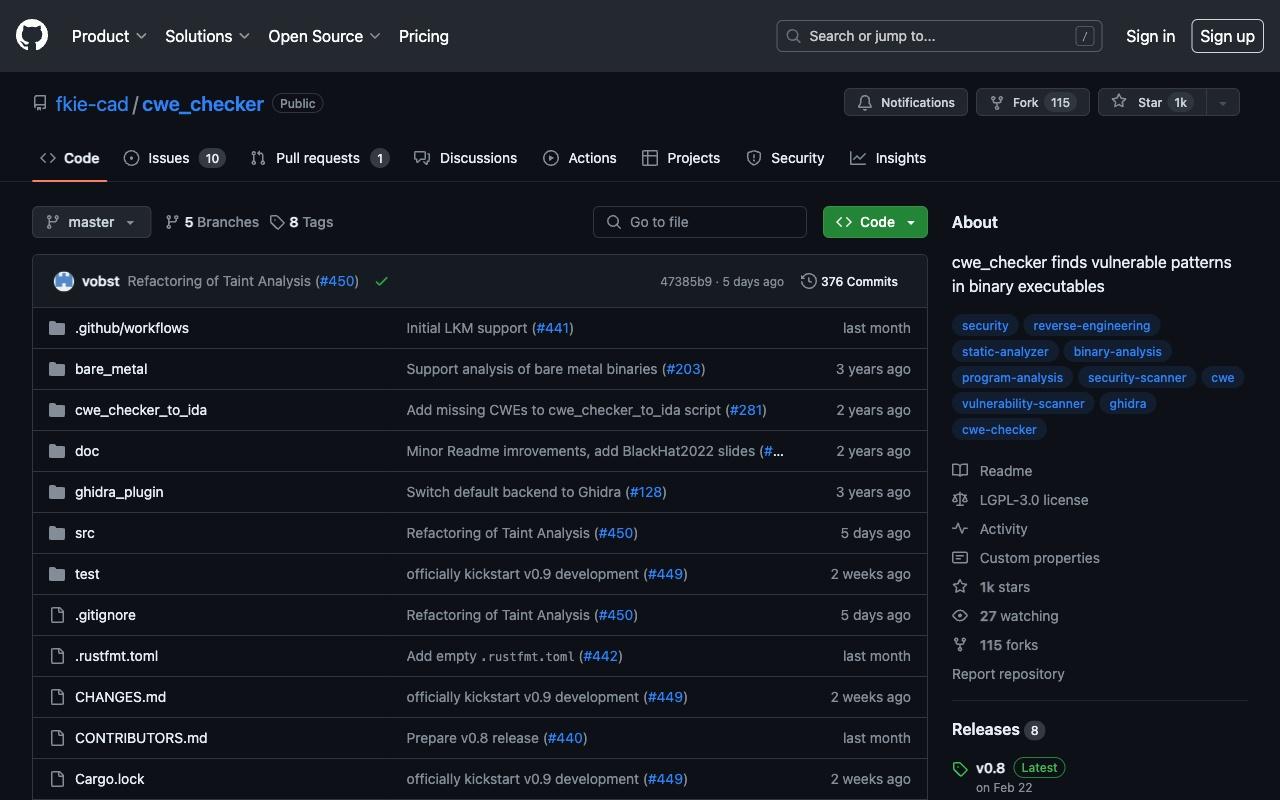
Task: Open the ghidra_plugin folder
Action: point(119,492)
